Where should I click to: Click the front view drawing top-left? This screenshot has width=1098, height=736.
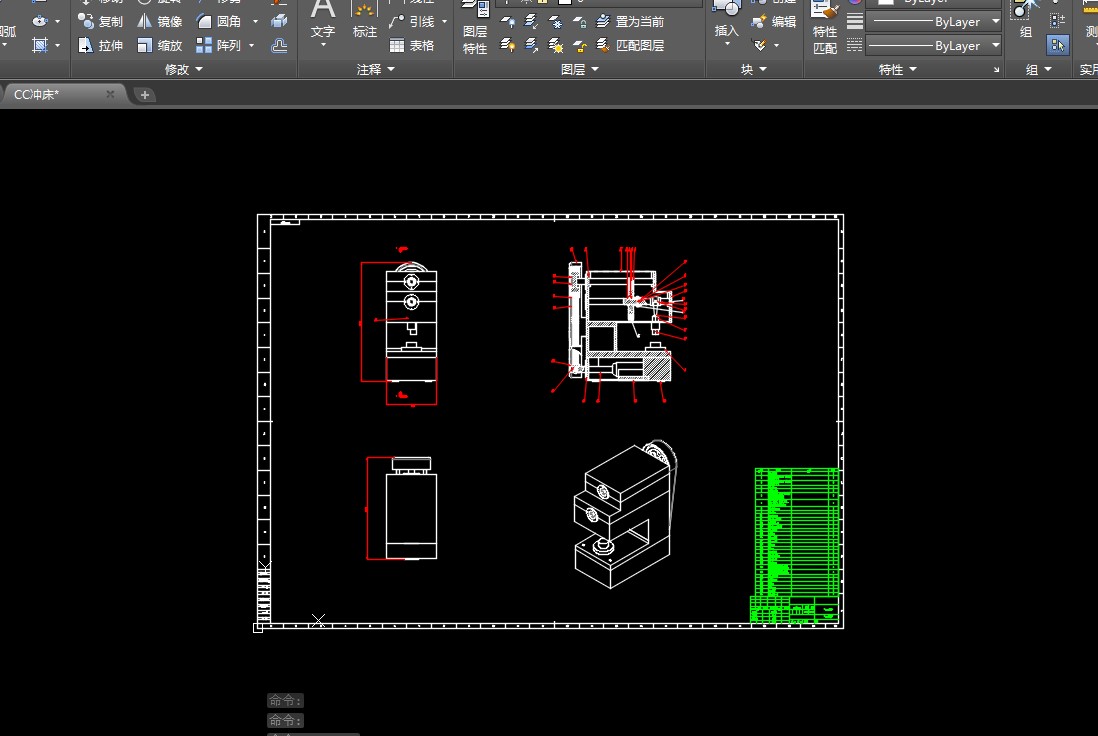[x=399, y=326]
